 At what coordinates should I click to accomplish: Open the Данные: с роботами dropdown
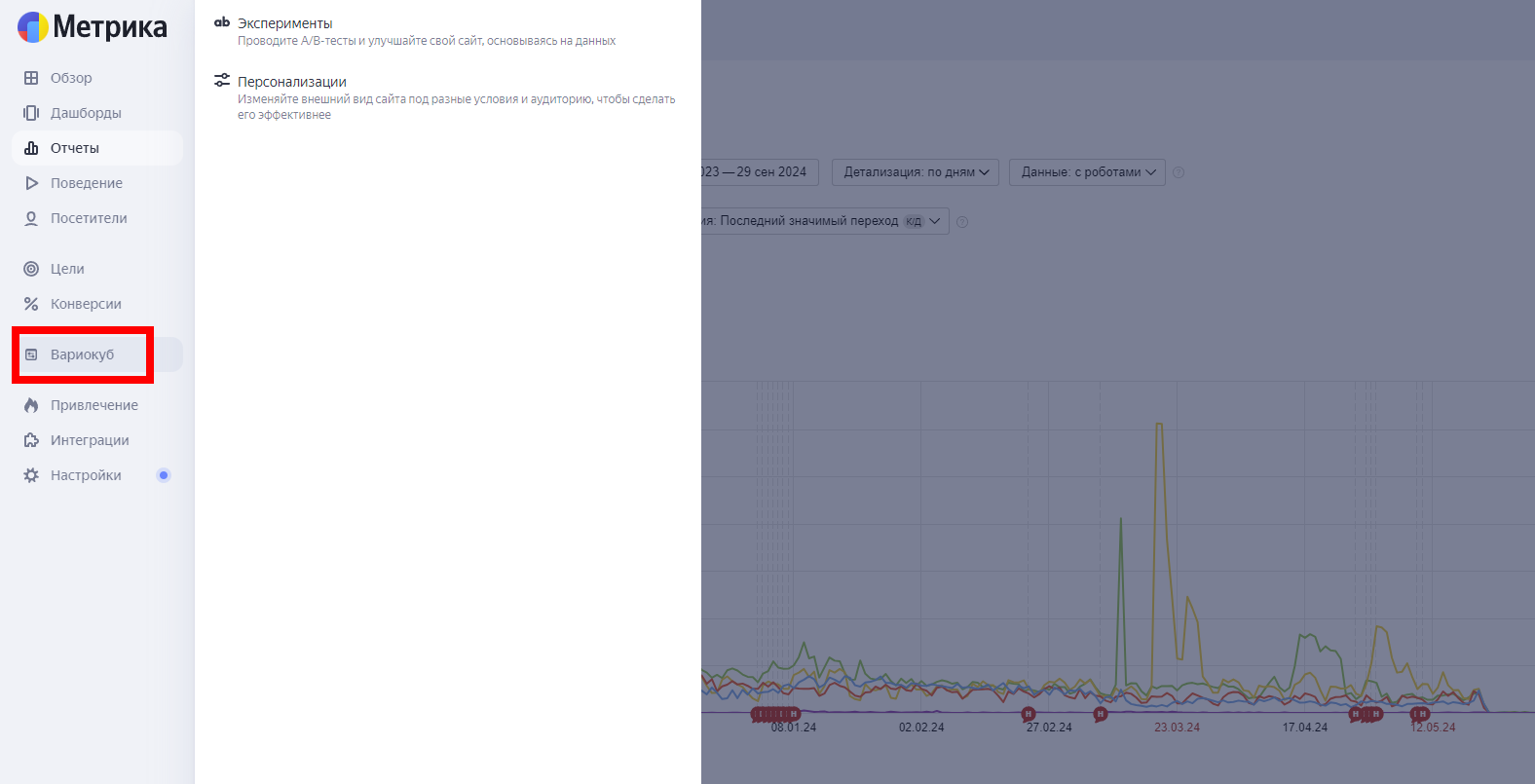tap(1087, 172)
